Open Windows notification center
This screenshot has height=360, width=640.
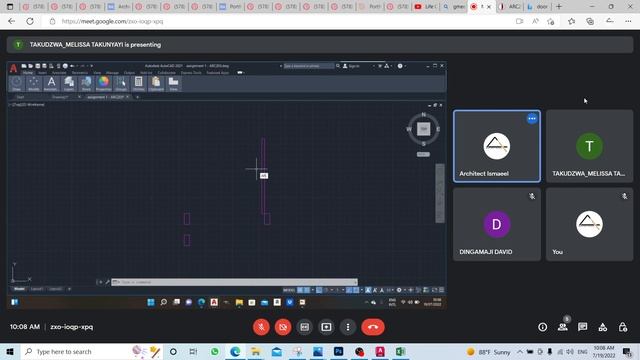click(x=627, y=351)
